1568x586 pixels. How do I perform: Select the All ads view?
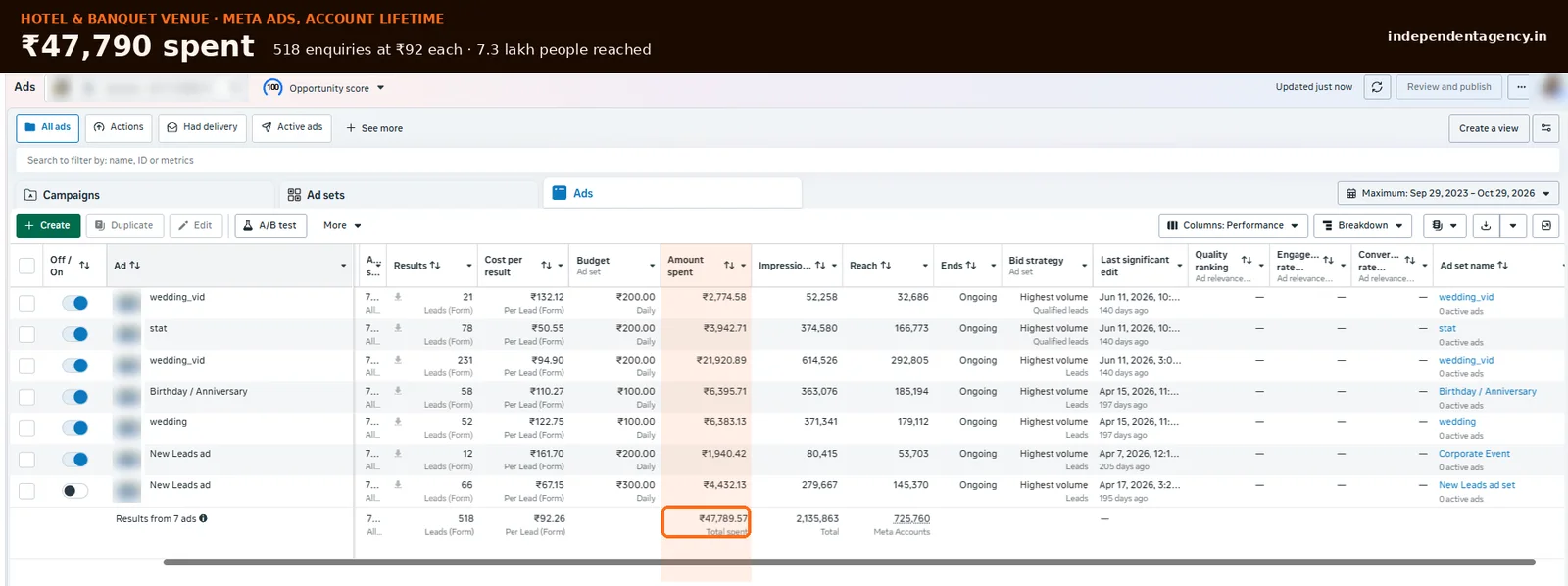[x=47, y=128]
